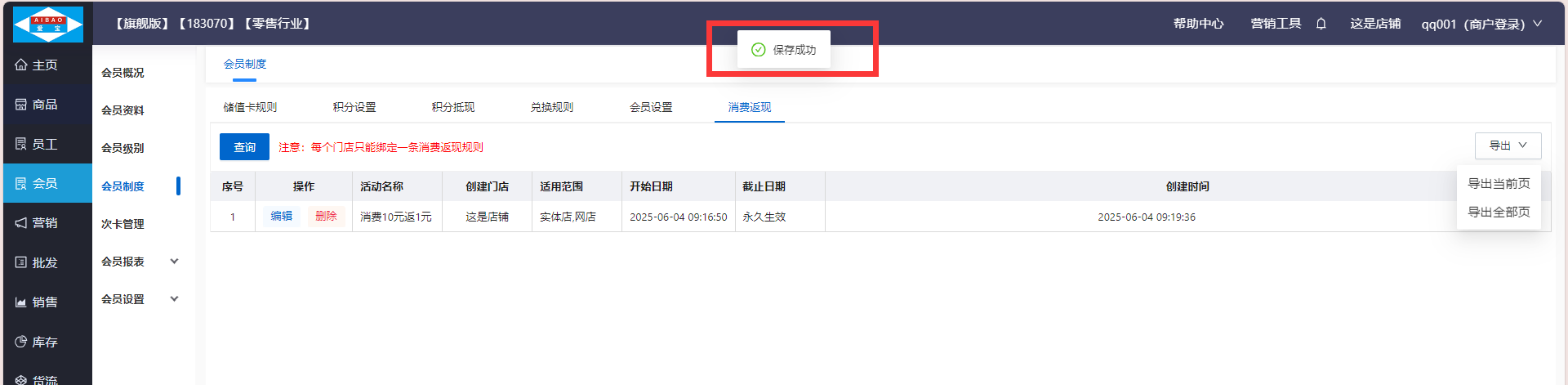This screenshot has width=1568, height=385.
Task: Open 会员制度 in submenu
Action: [122, 186]
